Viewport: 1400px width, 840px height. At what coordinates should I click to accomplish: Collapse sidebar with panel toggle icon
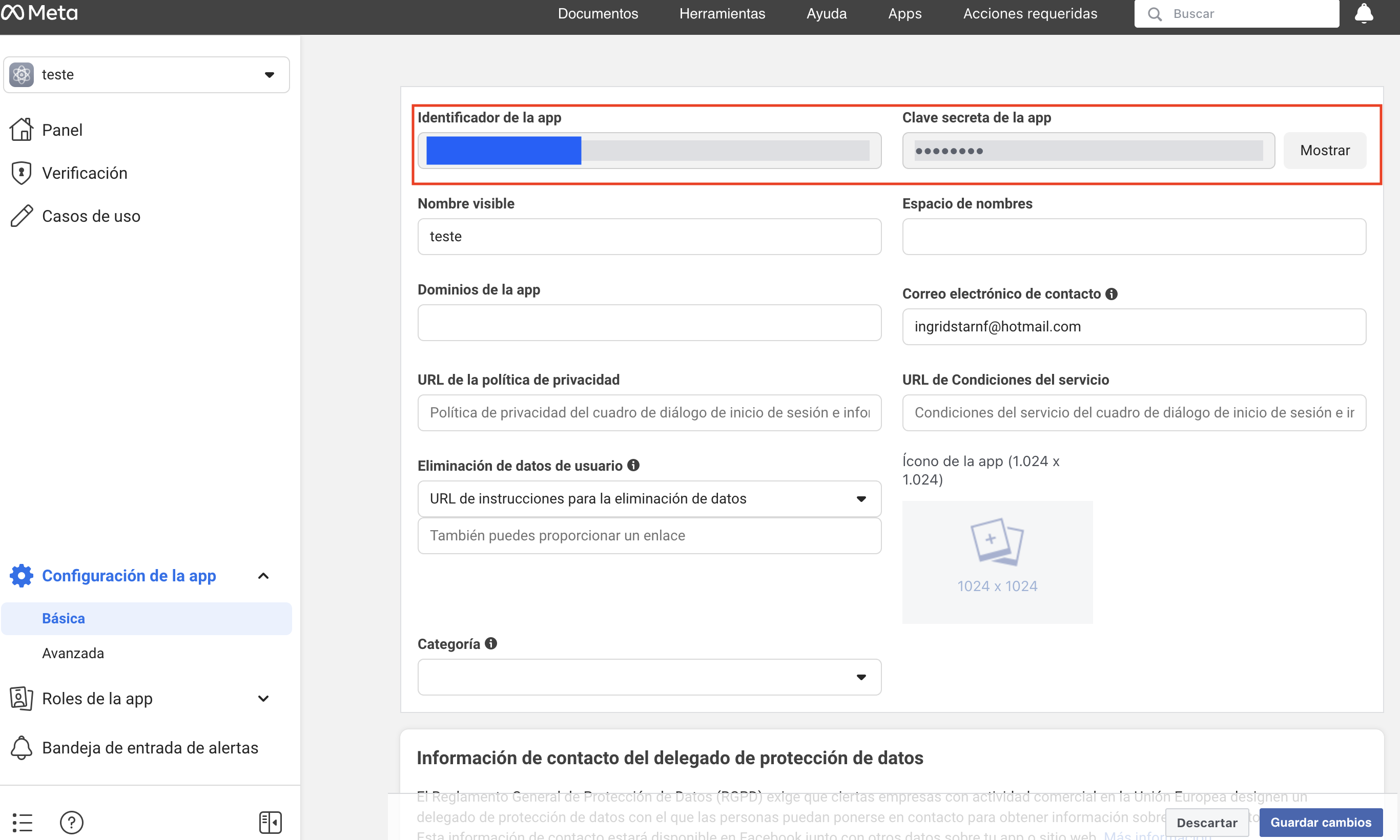pos(270,822)
